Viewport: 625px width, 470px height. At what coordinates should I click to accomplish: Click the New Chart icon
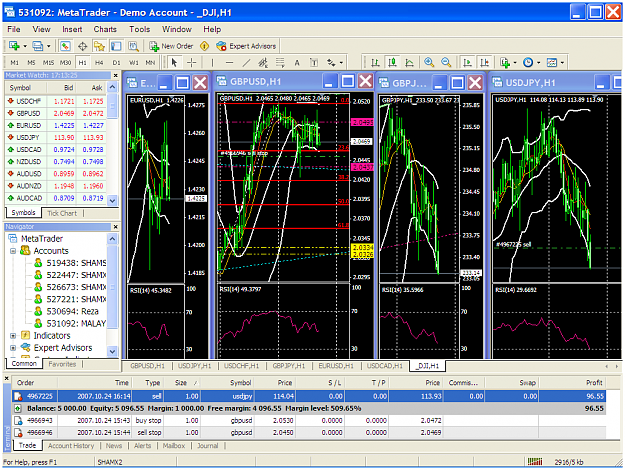[x=14, y=46]
